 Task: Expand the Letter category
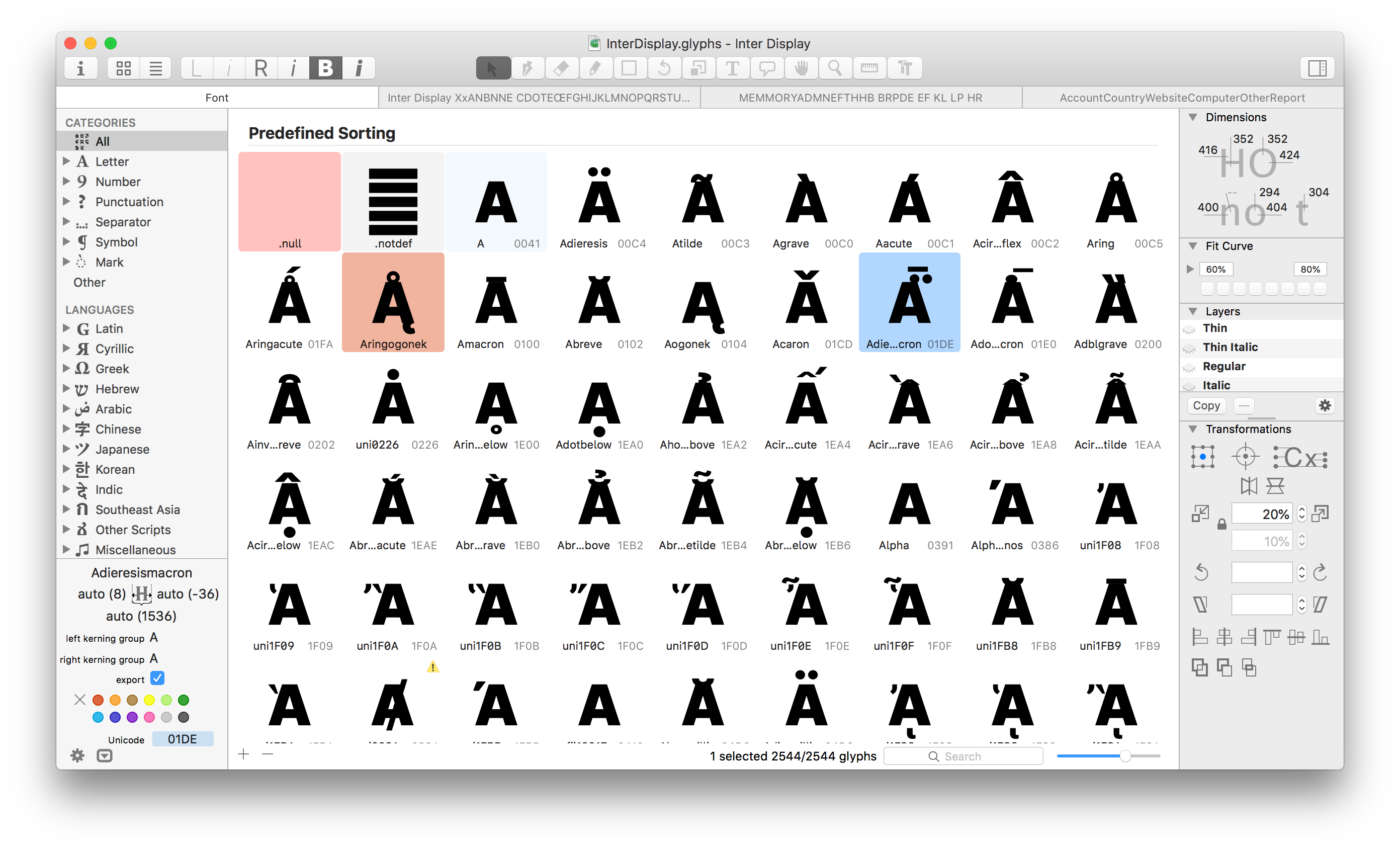[66, 161]
